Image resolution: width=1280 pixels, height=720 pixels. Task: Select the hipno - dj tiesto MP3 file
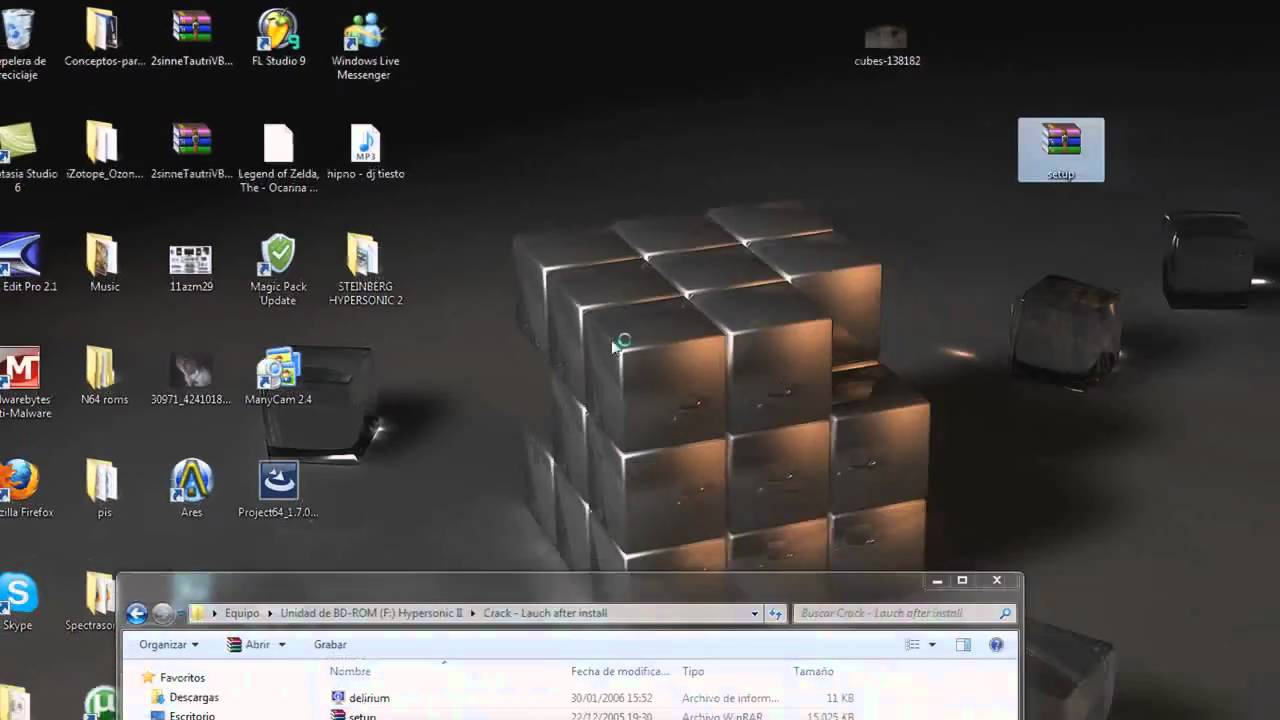pyautogui.click(x=365, y=151)
